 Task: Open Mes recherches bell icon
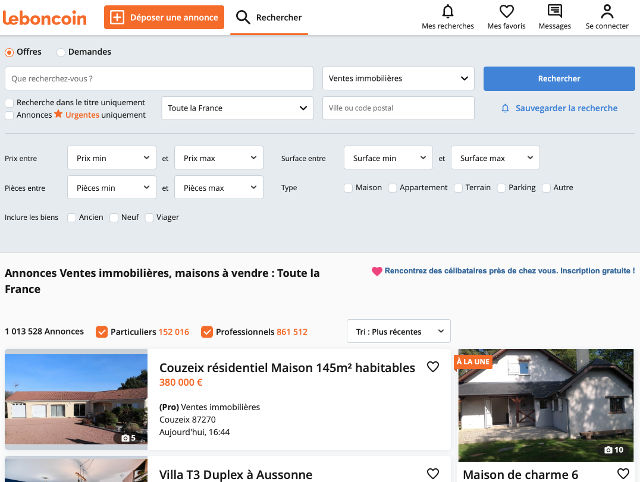(x=448, y=11)
